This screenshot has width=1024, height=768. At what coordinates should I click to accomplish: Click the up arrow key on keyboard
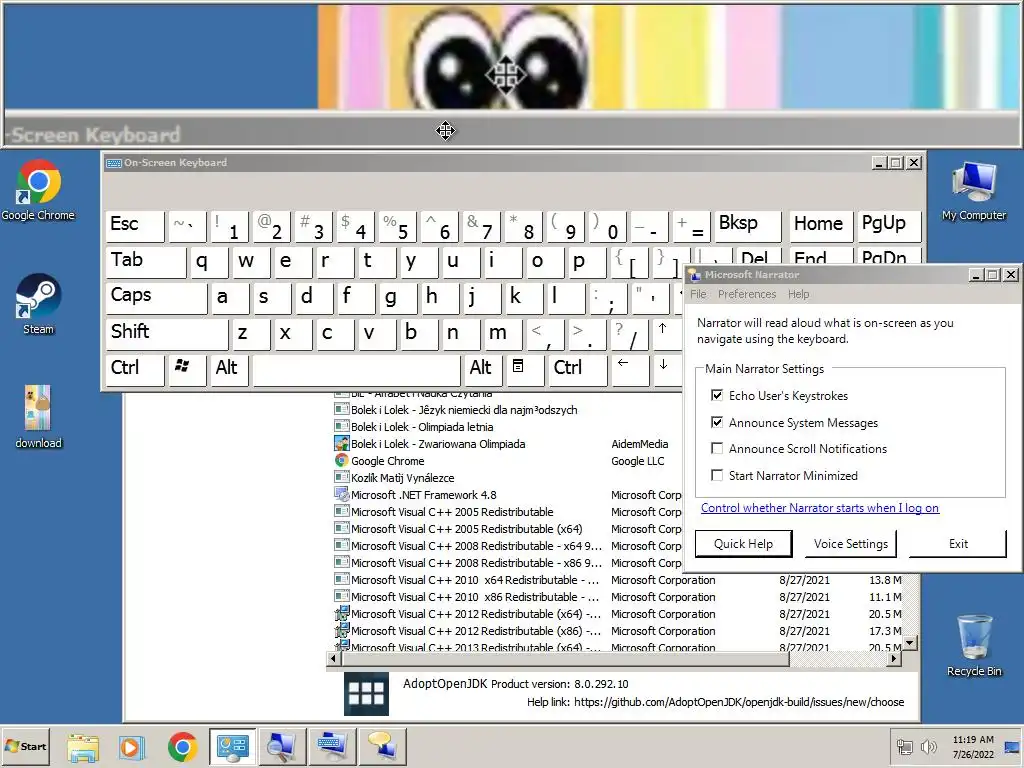665,333
